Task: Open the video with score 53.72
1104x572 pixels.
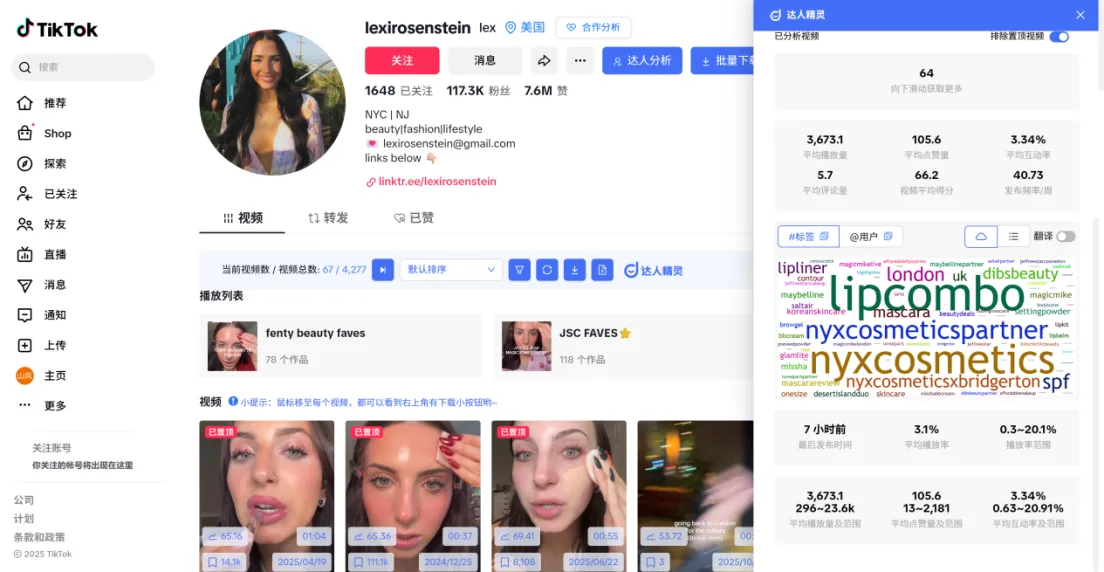Action: pyautogui.click(x=696, y=496)
